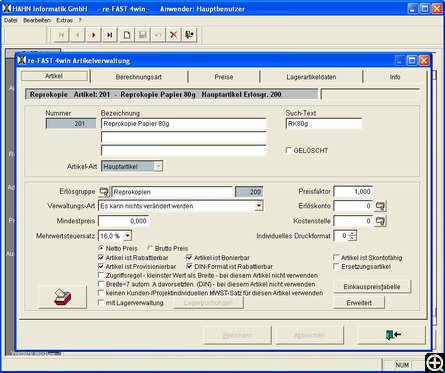
Task: Switch to the Berechnungsart tab
Action: [x=139, y=77]
